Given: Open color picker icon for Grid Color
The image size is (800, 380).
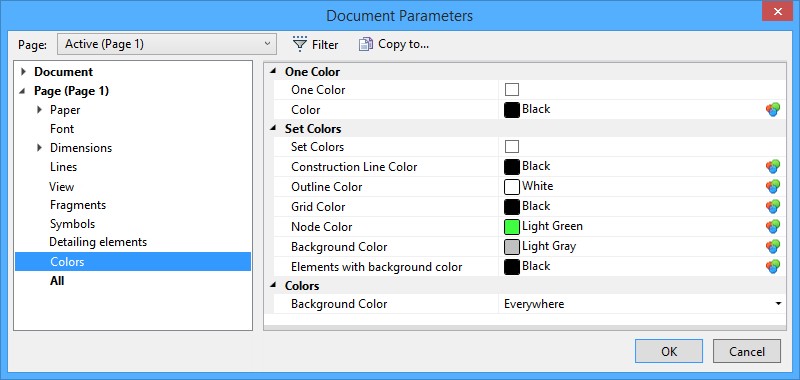Looking at the screenshot, I should pyautogui.click(x=773, y=207).
